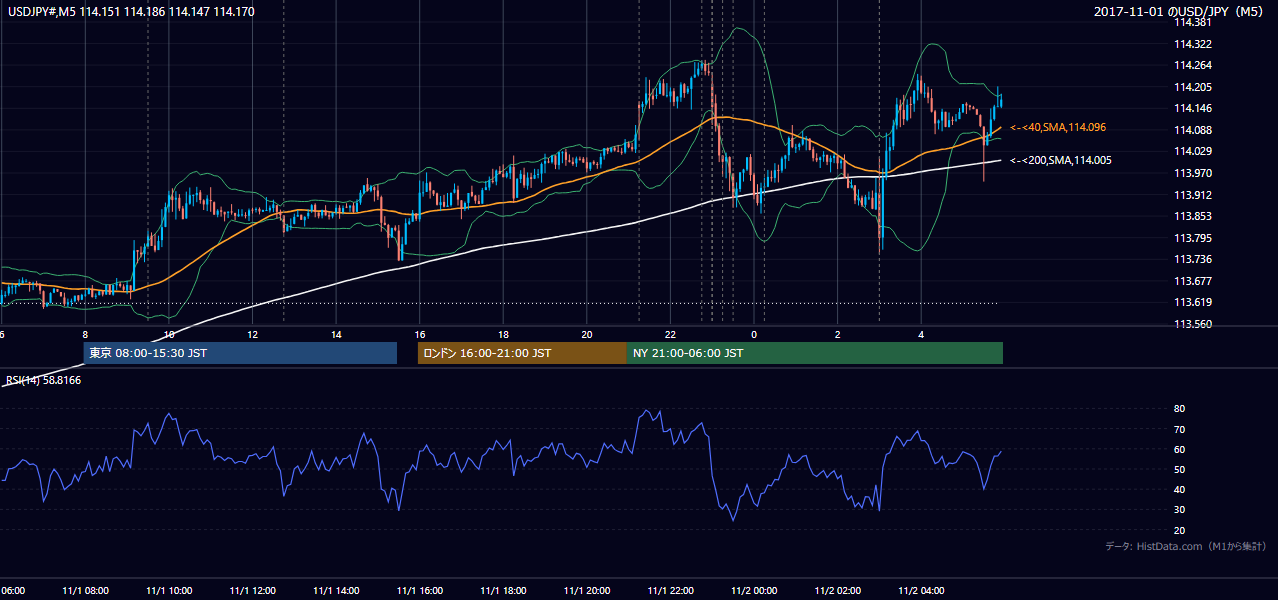Viewport: 1278px width, 600px height.
Task: Click the 11/1 22:00 bottom time label
Action: point(671,591)
